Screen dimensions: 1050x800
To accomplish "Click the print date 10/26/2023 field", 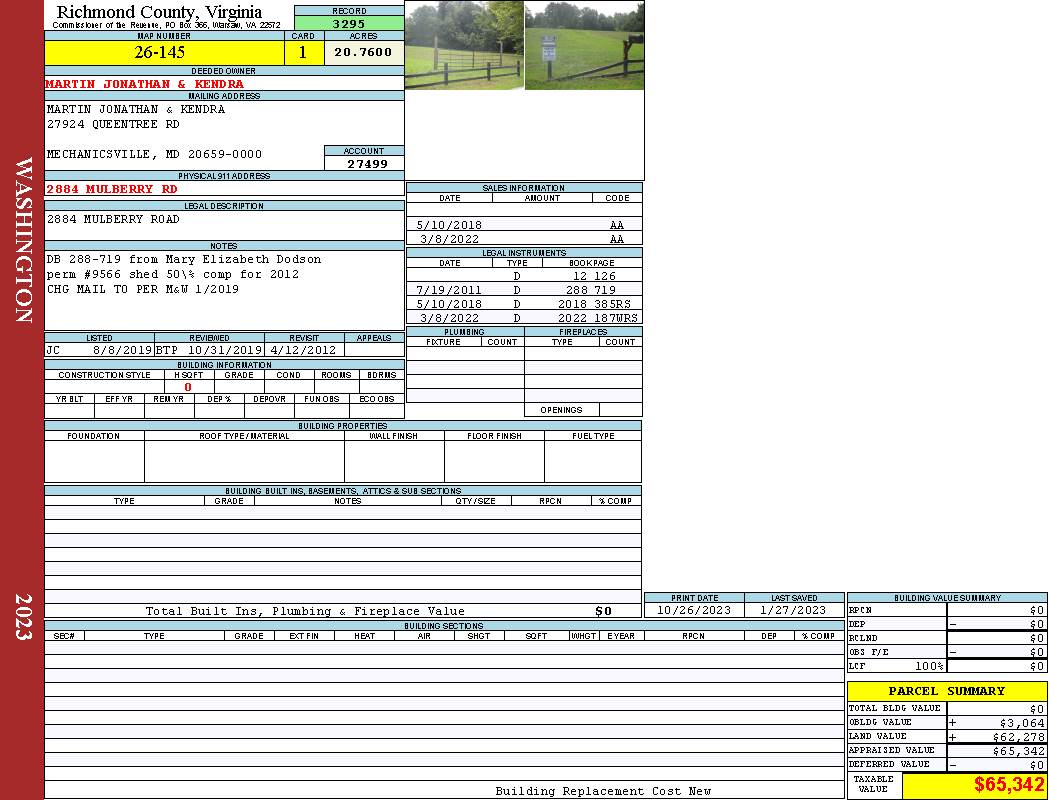I will 693,610.
